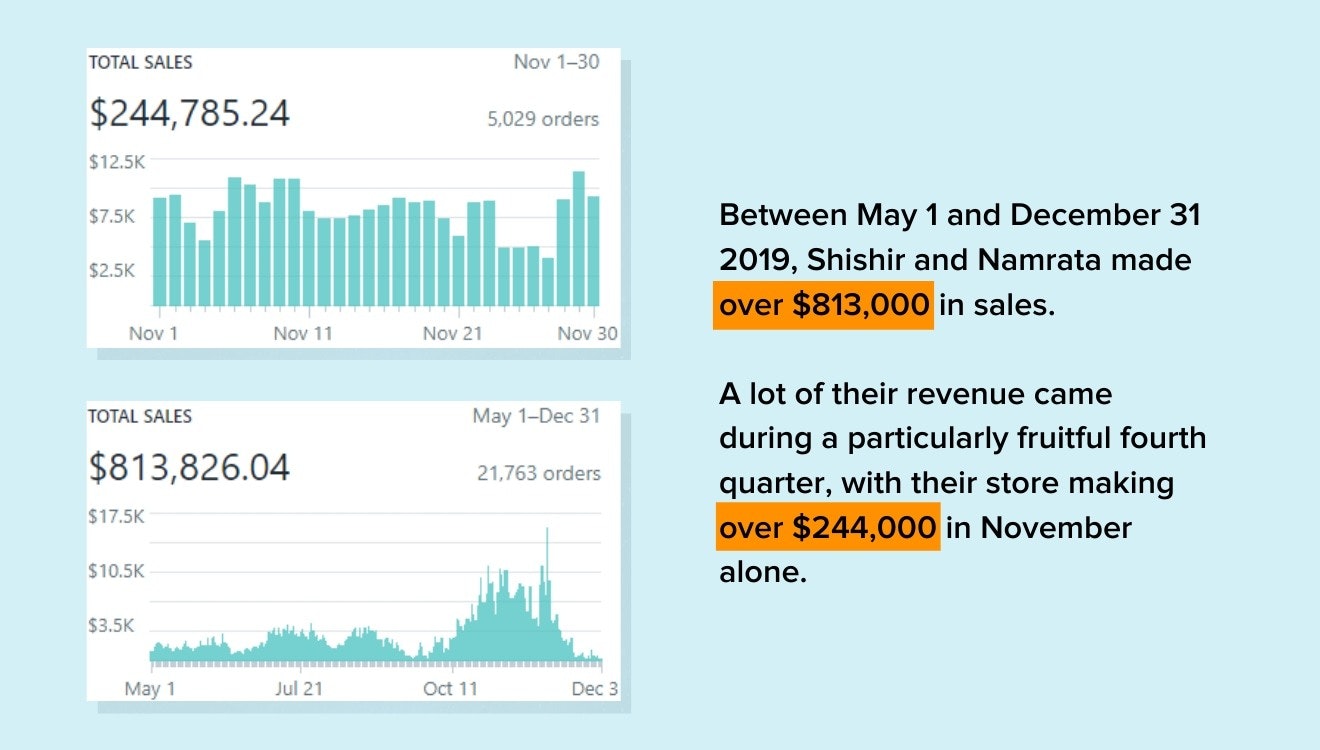Select the Nov 11 axis label

303,333
